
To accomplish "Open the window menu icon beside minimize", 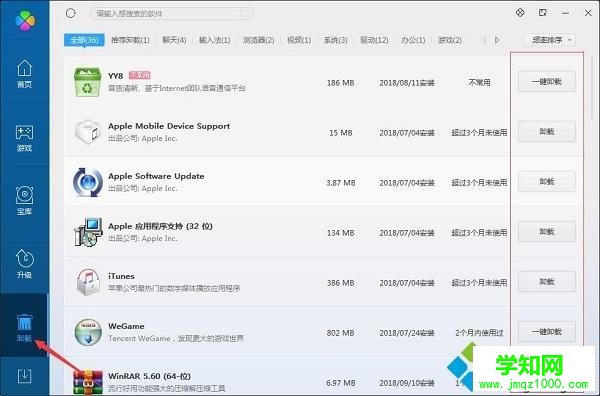I will 543,13.
